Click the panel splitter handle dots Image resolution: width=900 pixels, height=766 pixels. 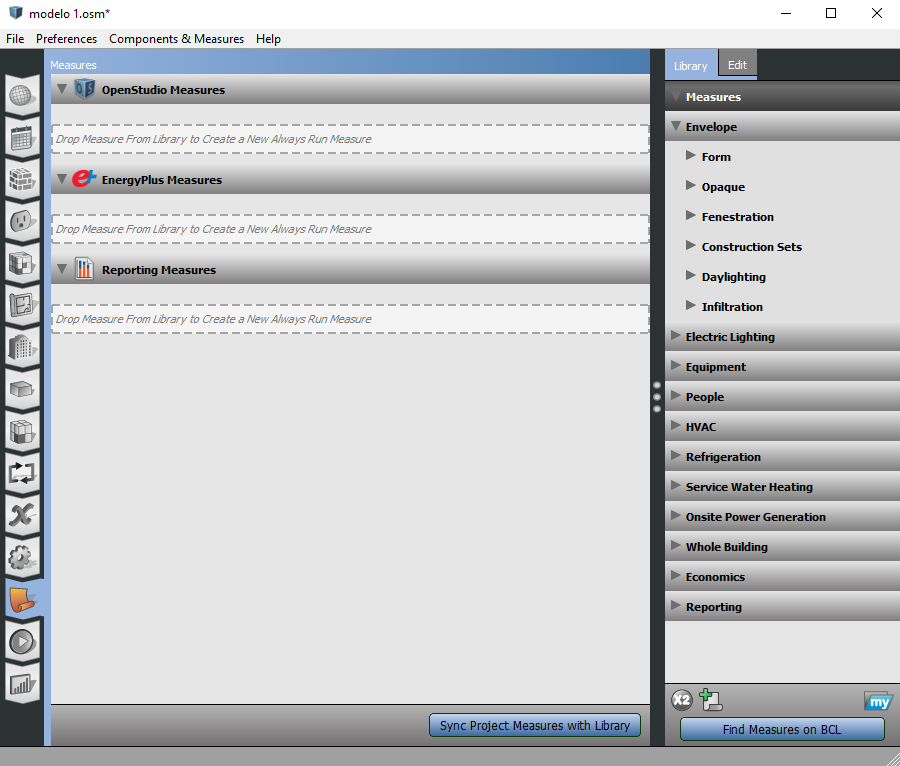[657, 396]
